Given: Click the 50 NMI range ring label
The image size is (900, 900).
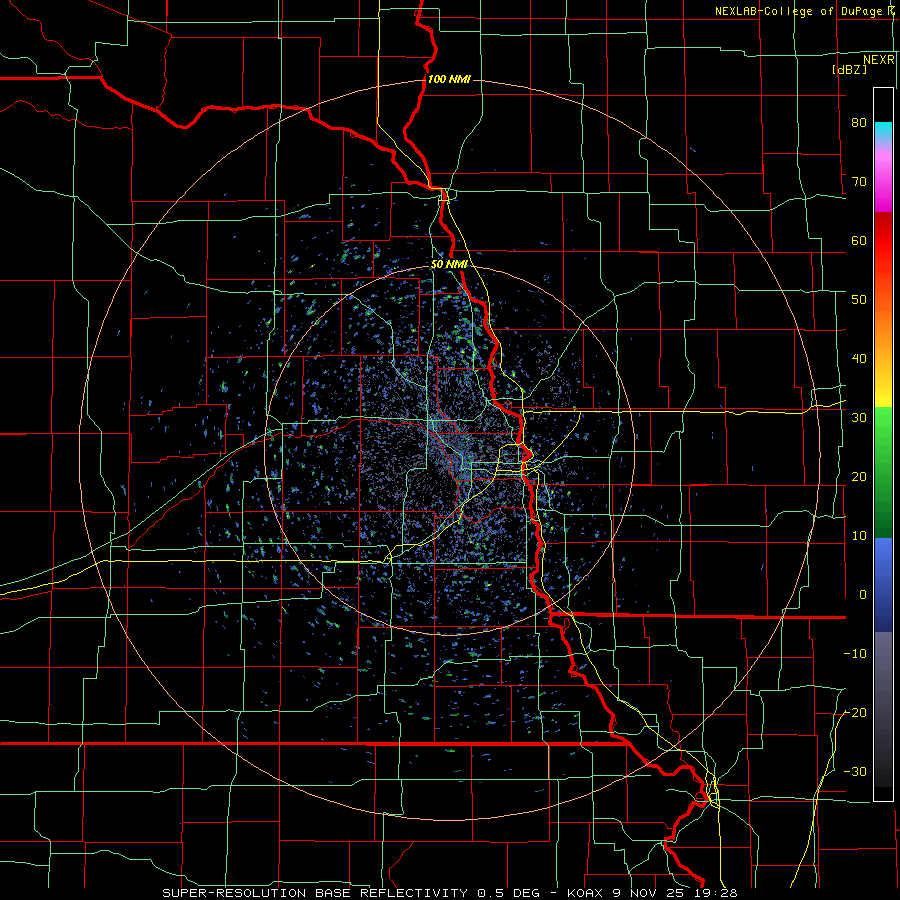Looking at the screenshot, I should pyautogui.click(x=449, y=264).
